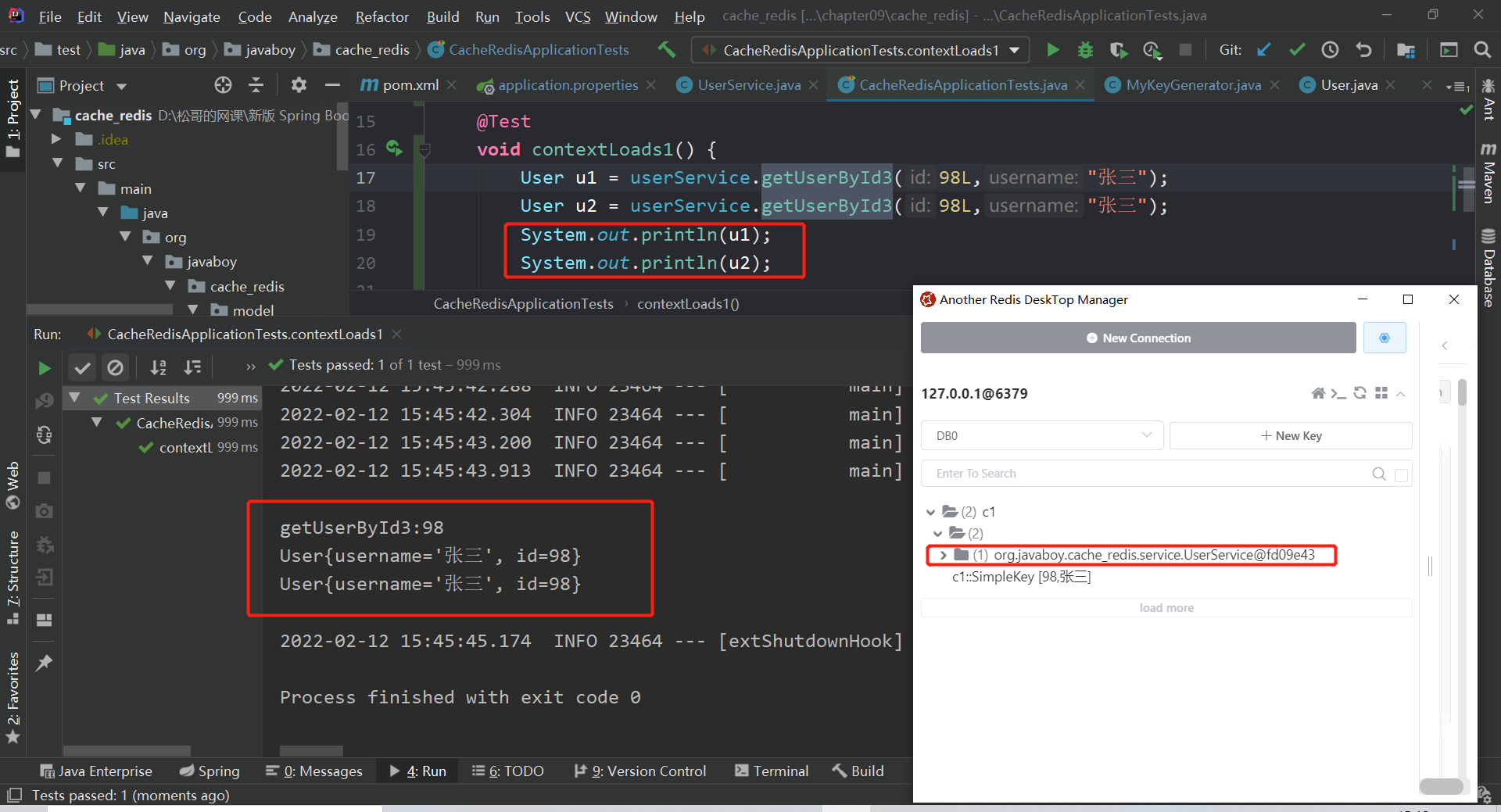Collapse the 127.0.0.1@6379 connection chevron
The height and width of the screenshot is (812, 1501).
(1401, 394)
